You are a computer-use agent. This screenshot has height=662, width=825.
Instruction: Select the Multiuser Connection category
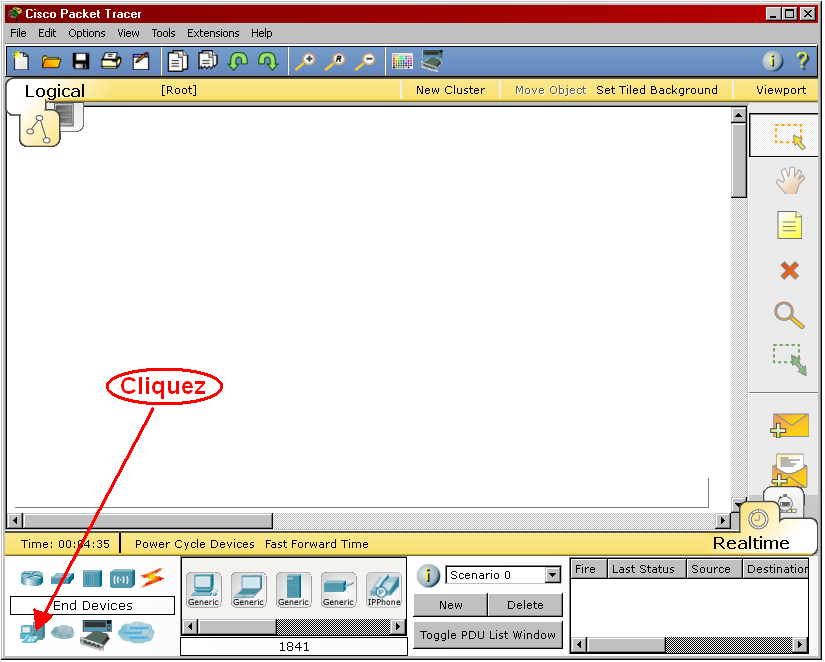tap(136, 633)
